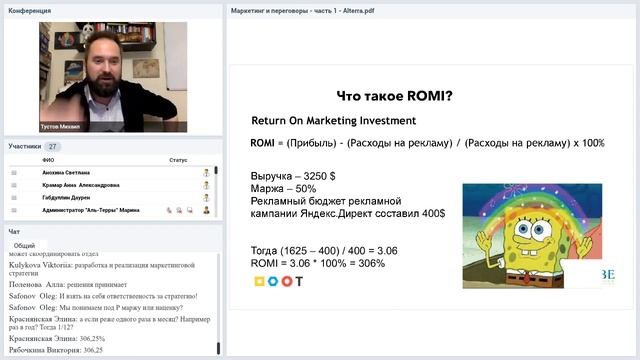Click the participants count badge 27
This screenshot has height=360, width=640.
tap(52, 147)
